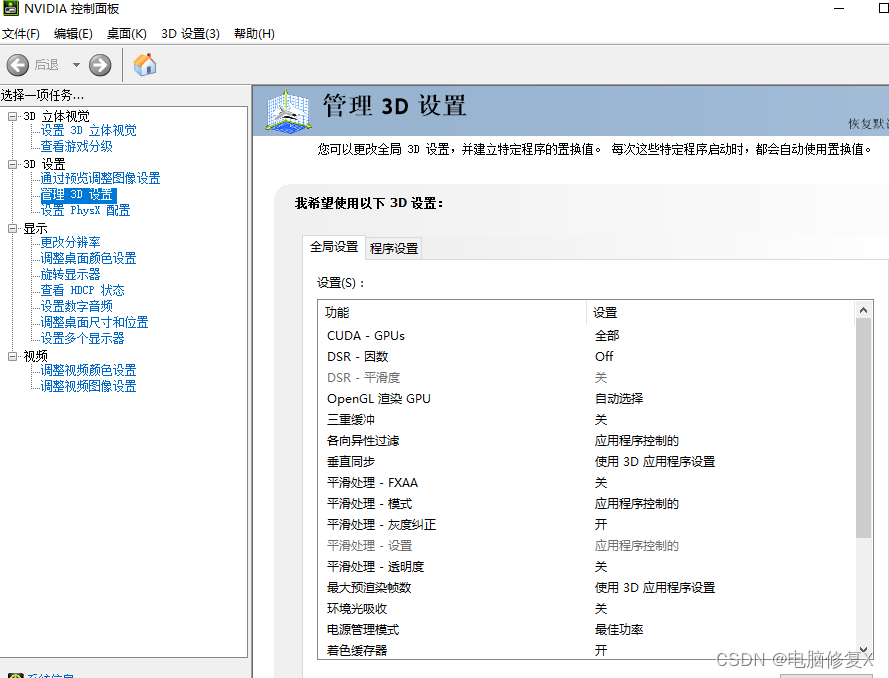Image resolution: width=889 pixels, height=678 pixels.
Task: Switch to the 全局设置 tab
Action: click(x=334, y=247)
